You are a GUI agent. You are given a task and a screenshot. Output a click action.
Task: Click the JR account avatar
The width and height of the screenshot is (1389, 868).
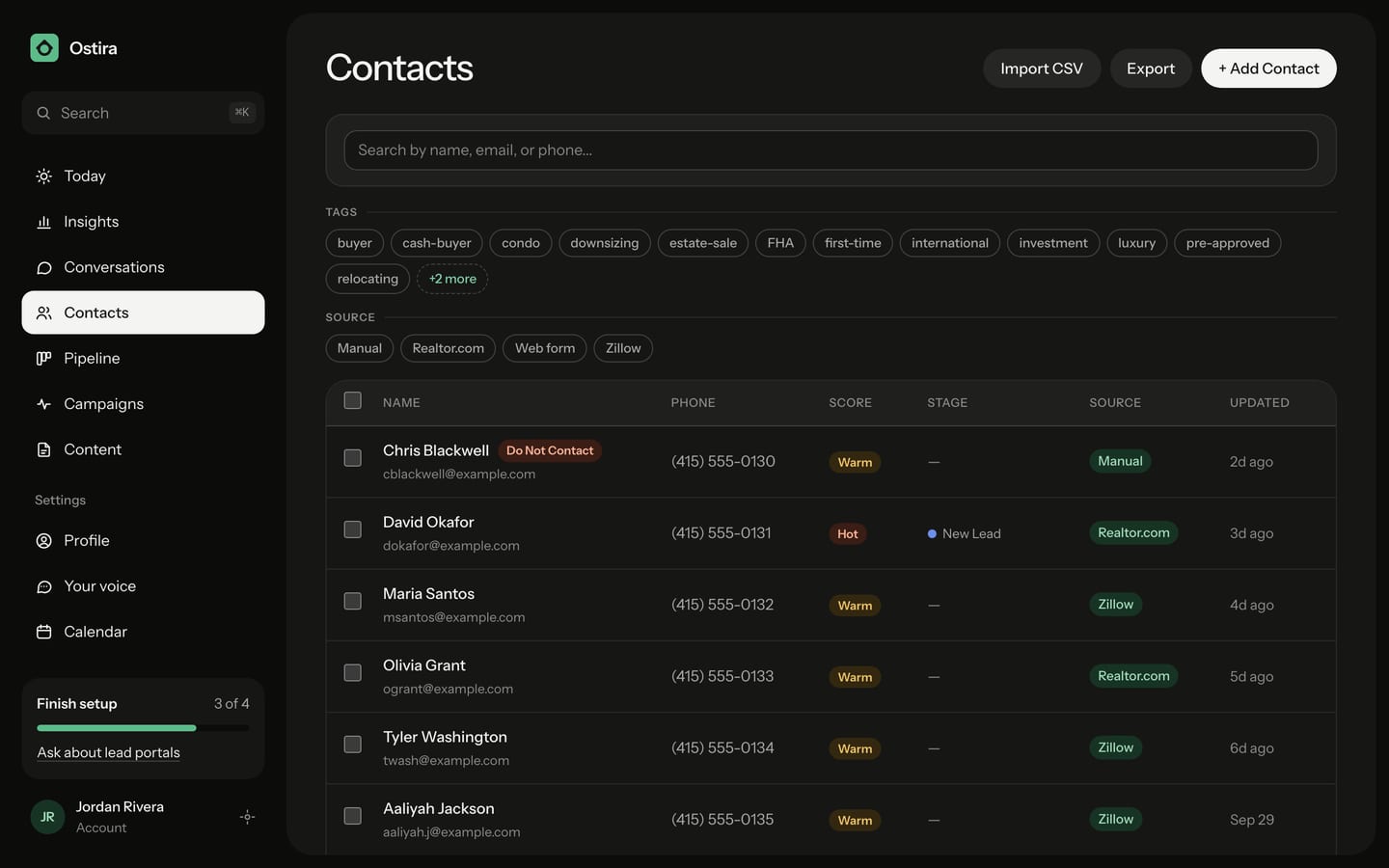[47, 817]
